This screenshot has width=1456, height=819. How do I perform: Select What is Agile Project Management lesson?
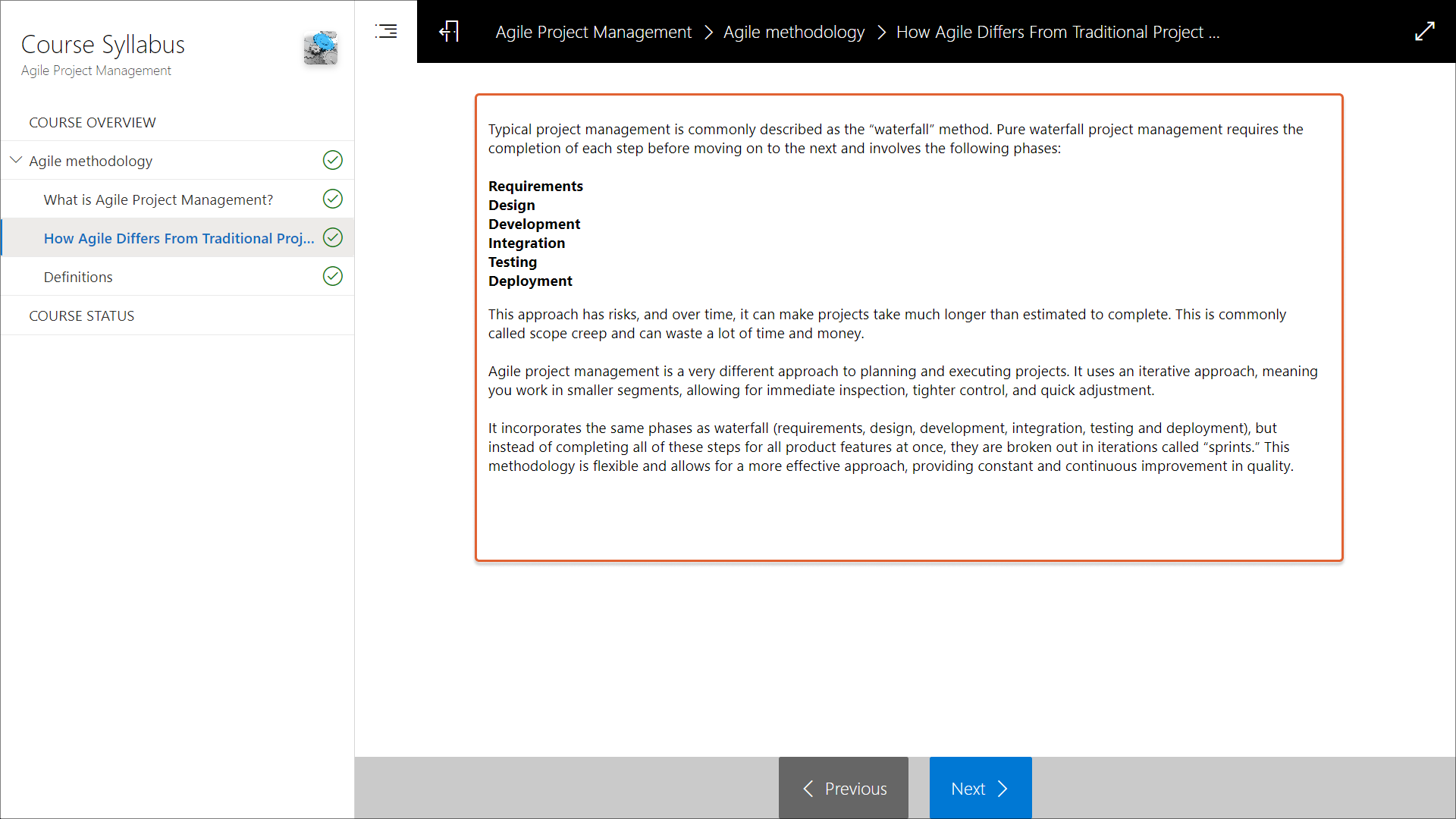pos(158,199)
